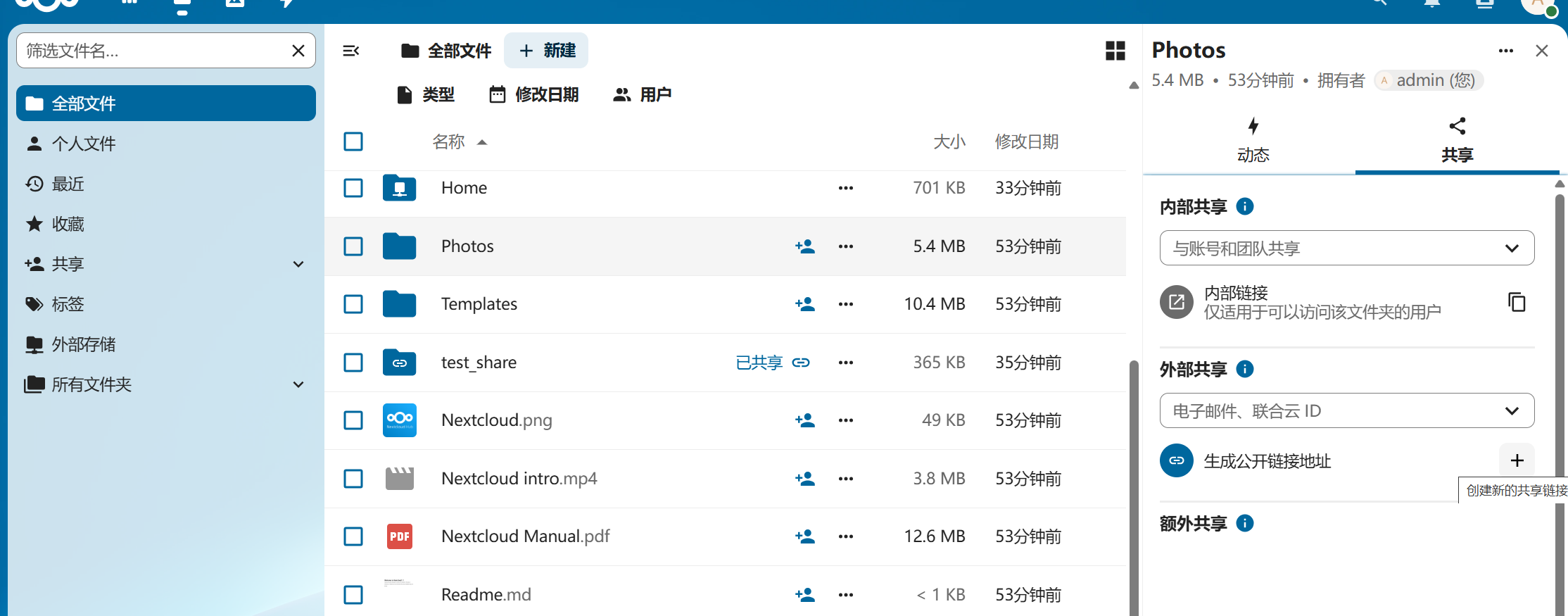This screenshot has width=1568, height=616.
Task: Collapse the navigation sidebar toggle
Action: coord(350,51)
